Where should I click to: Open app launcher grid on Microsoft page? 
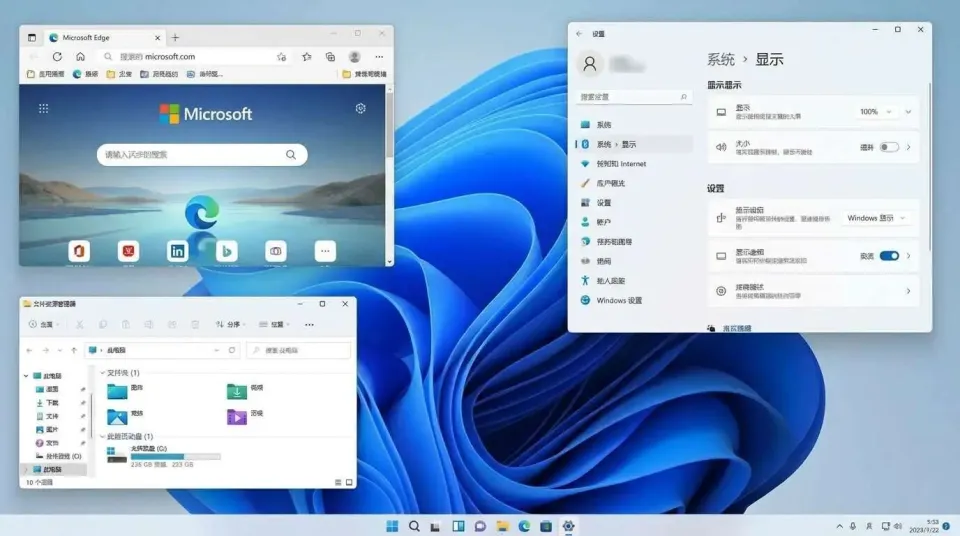(44, 108)
